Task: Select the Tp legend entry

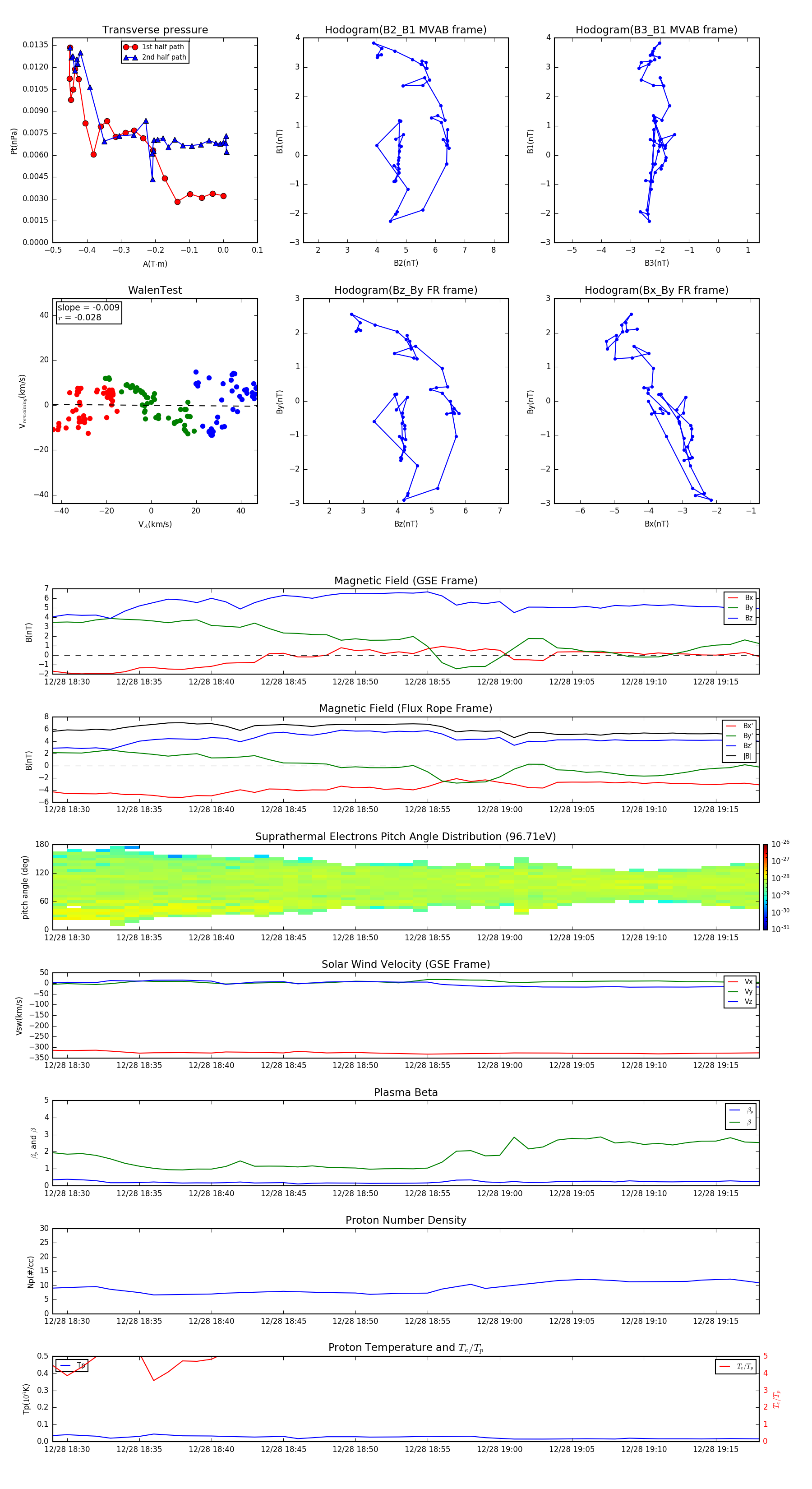Action: coord(72,1365)
